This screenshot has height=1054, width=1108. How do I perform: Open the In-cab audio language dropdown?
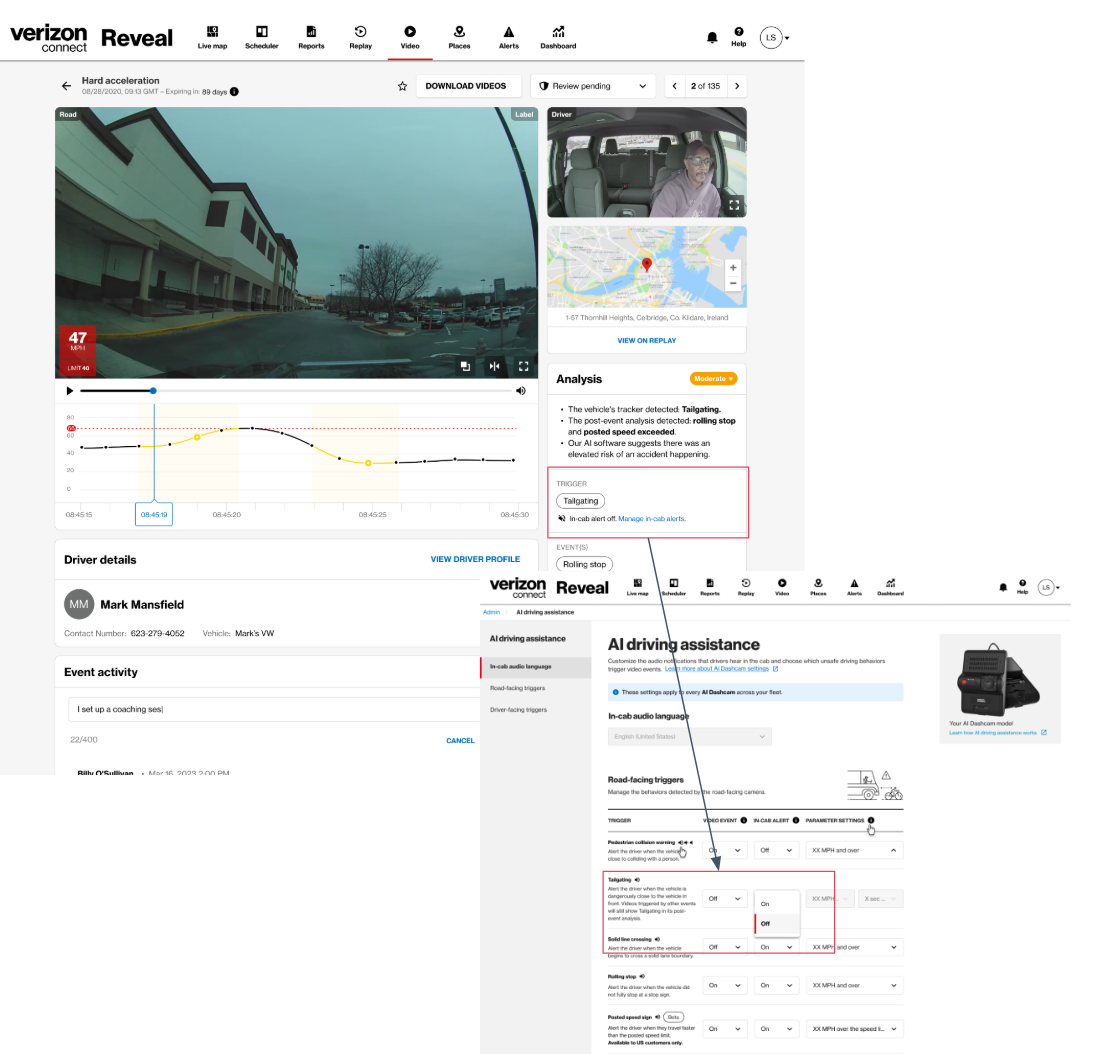coord(690,737)
